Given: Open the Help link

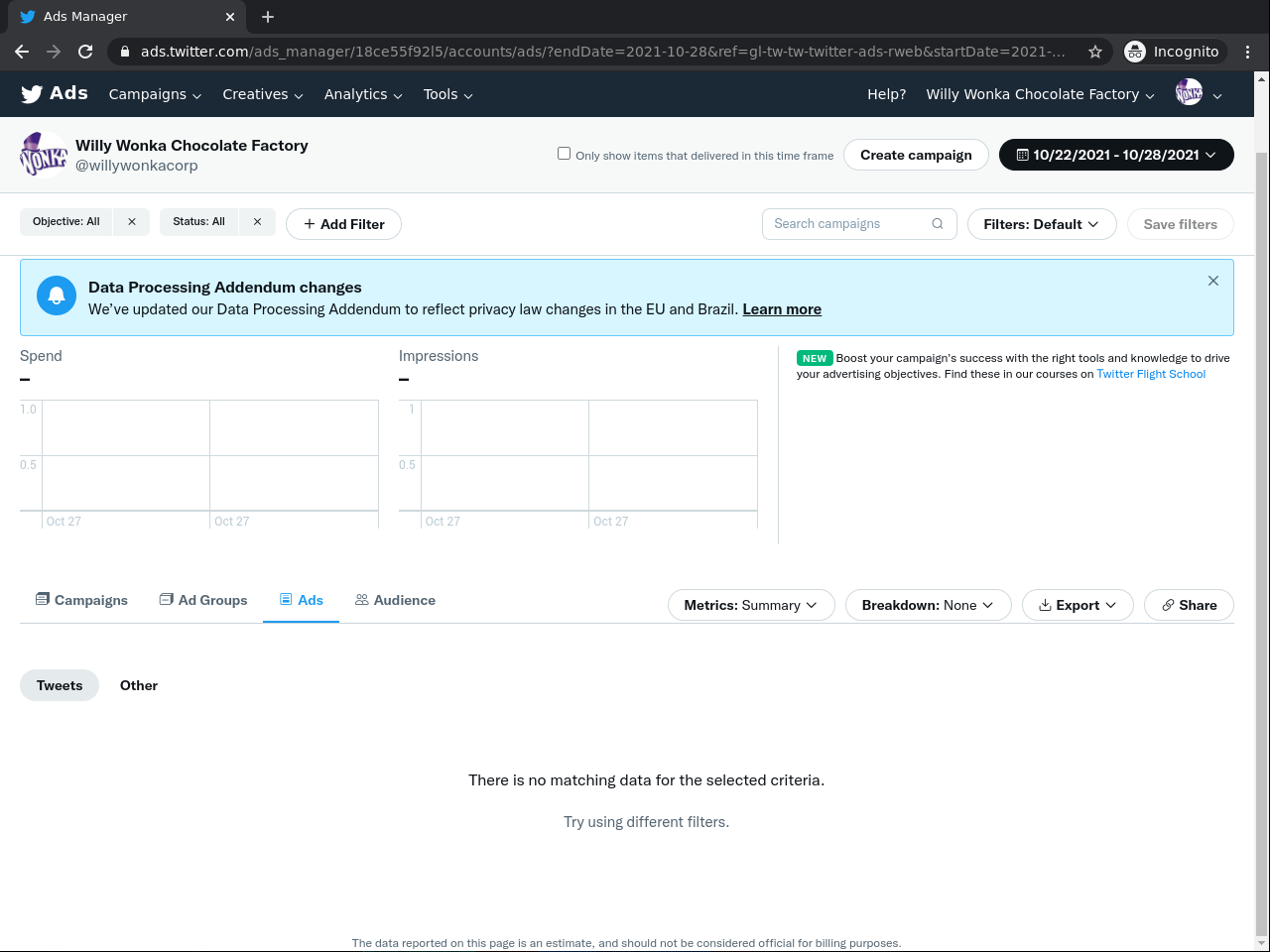Looking at the screenshot, I should coord(887,94).
